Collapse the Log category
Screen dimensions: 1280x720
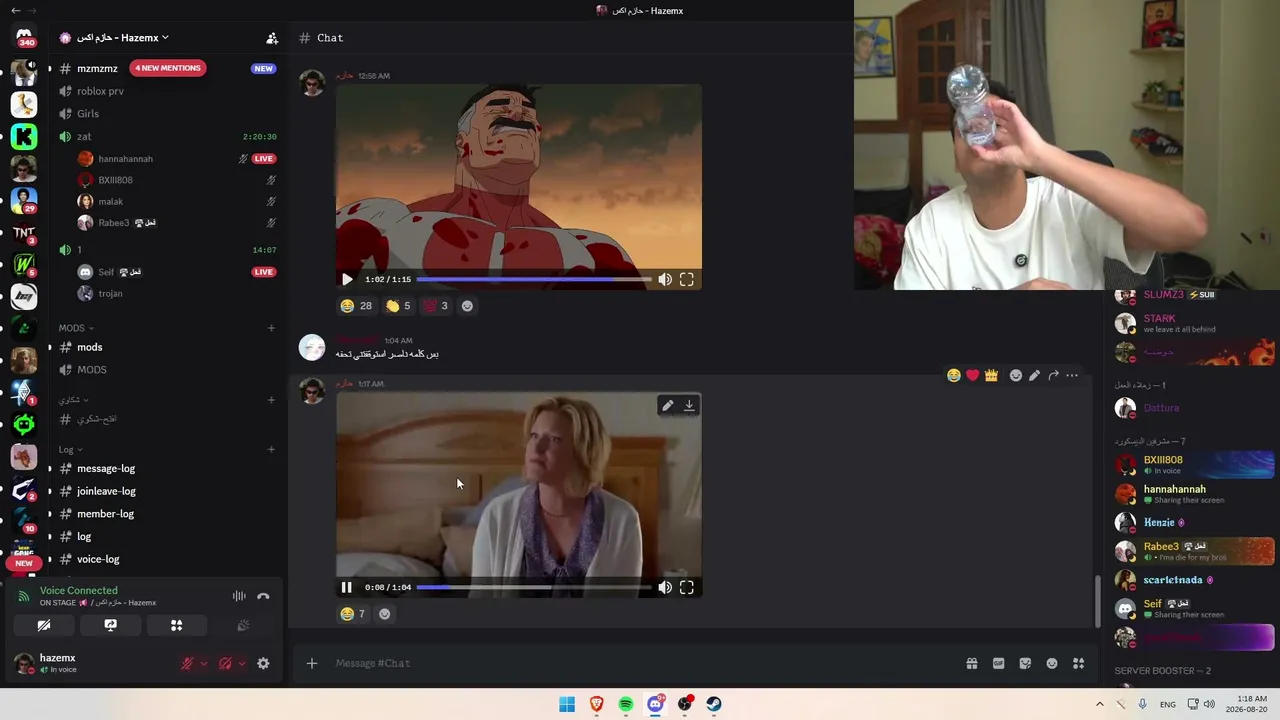[70, 450]
